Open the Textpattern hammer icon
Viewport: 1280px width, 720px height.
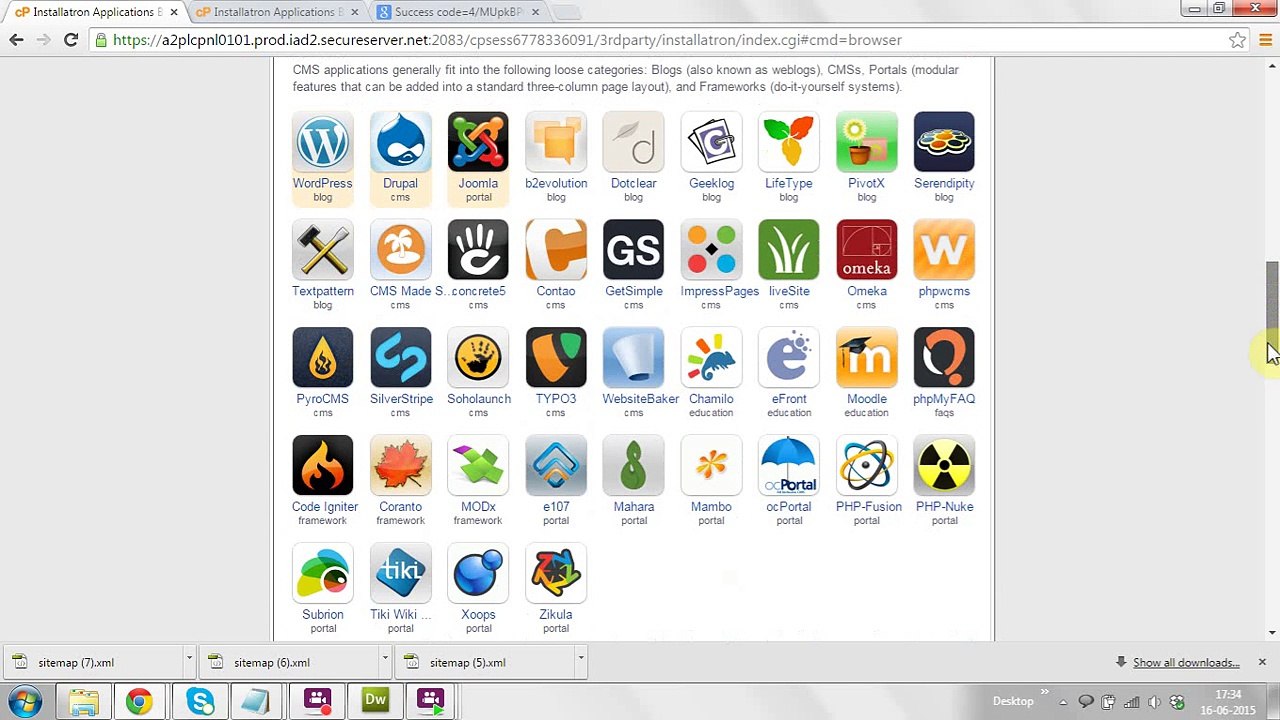[x=322, y=250]
